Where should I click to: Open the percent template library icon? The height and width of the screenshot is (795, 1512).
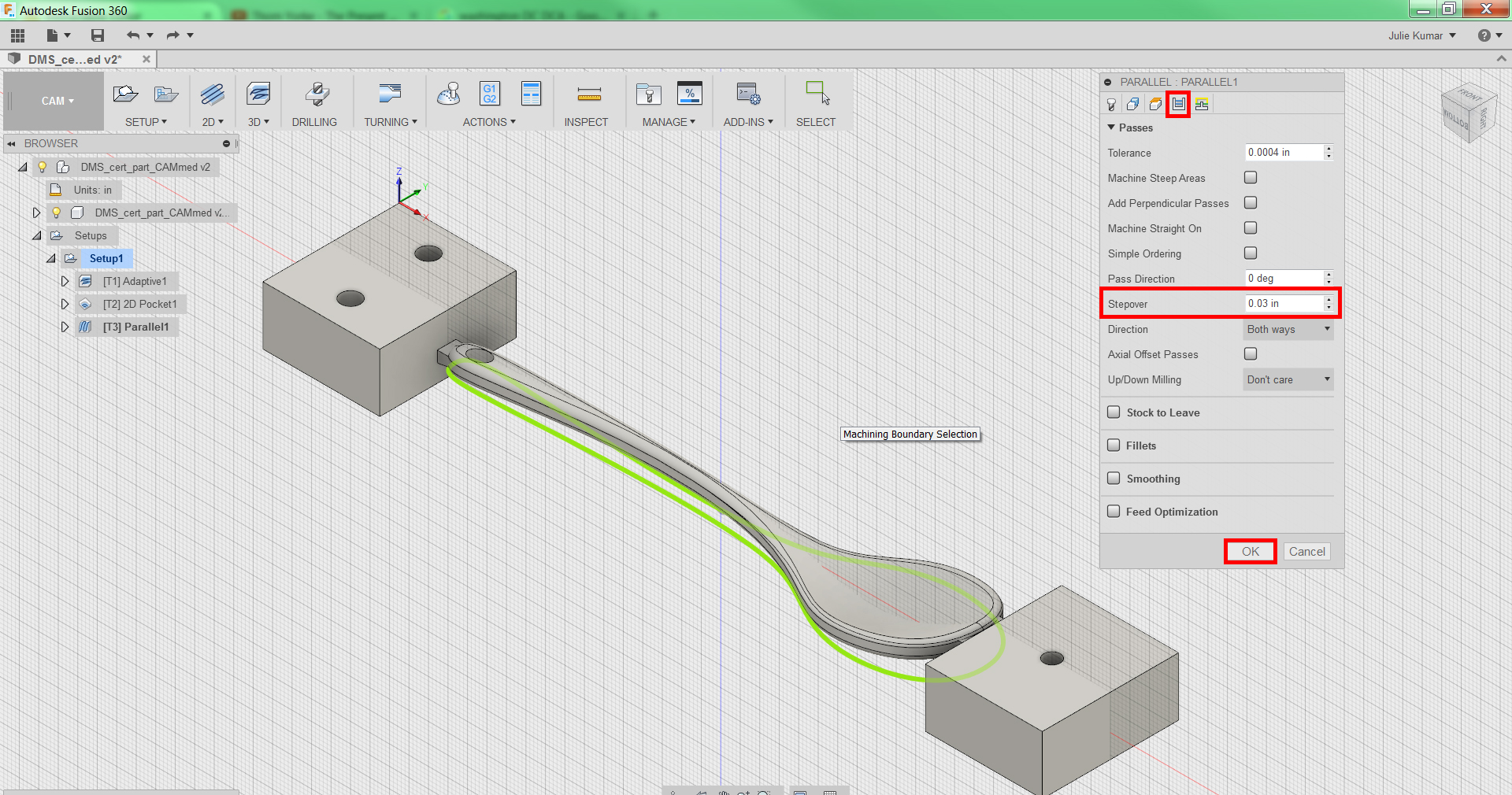point(690,94)
